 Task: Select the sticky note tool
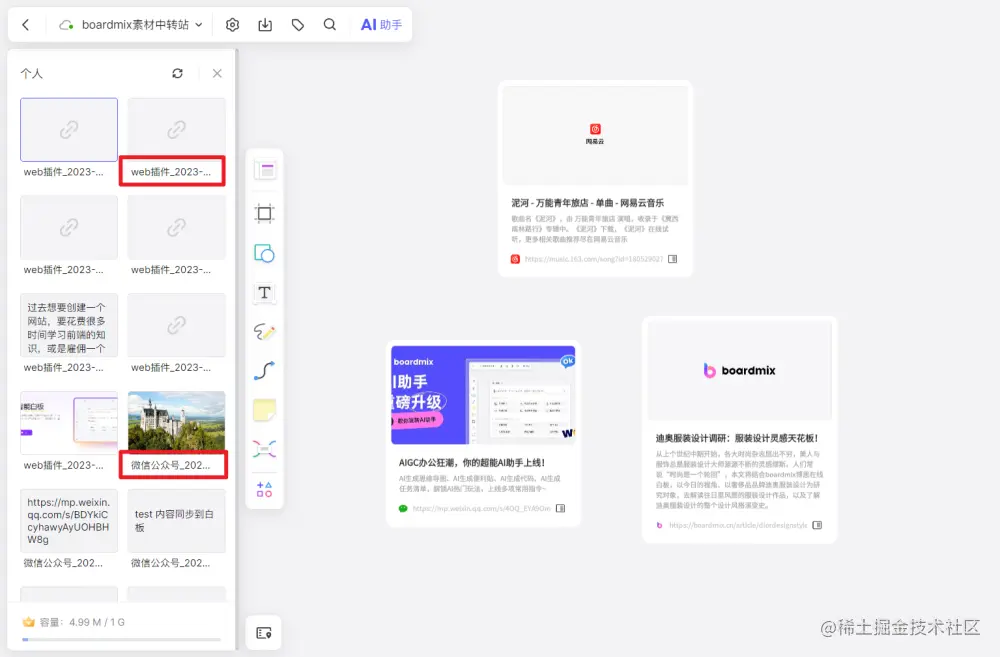click(x=265, y=410)
